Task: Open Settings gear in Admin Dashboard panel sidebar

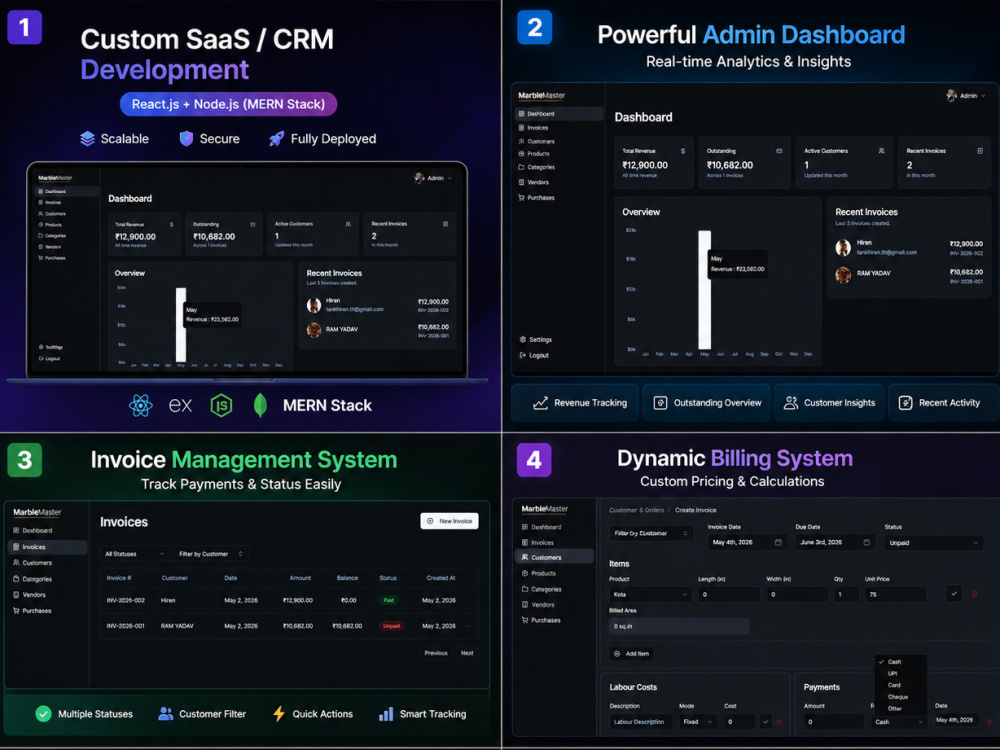Action: [x=523, y=339]
